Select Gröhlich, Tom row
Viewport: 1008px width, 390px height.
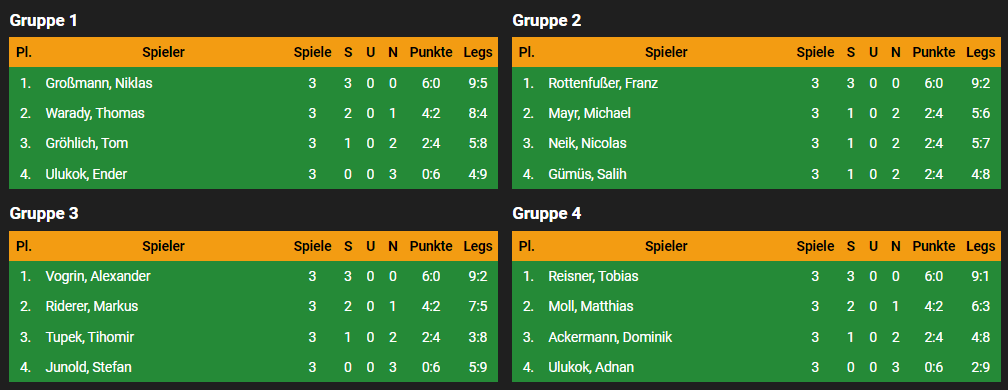coord(253,143)
